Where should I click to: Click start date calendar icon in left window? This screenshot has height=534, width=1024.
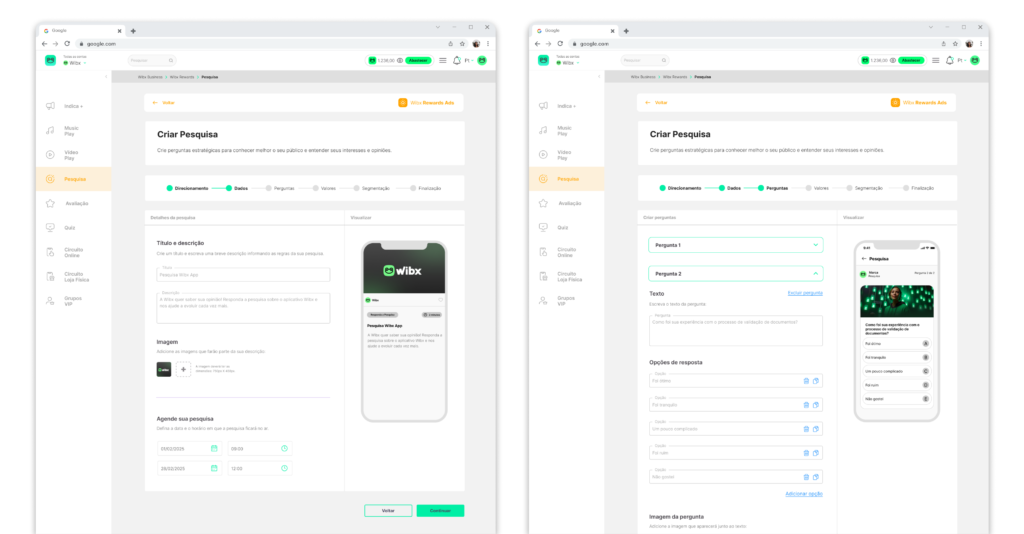click(214, 448)
